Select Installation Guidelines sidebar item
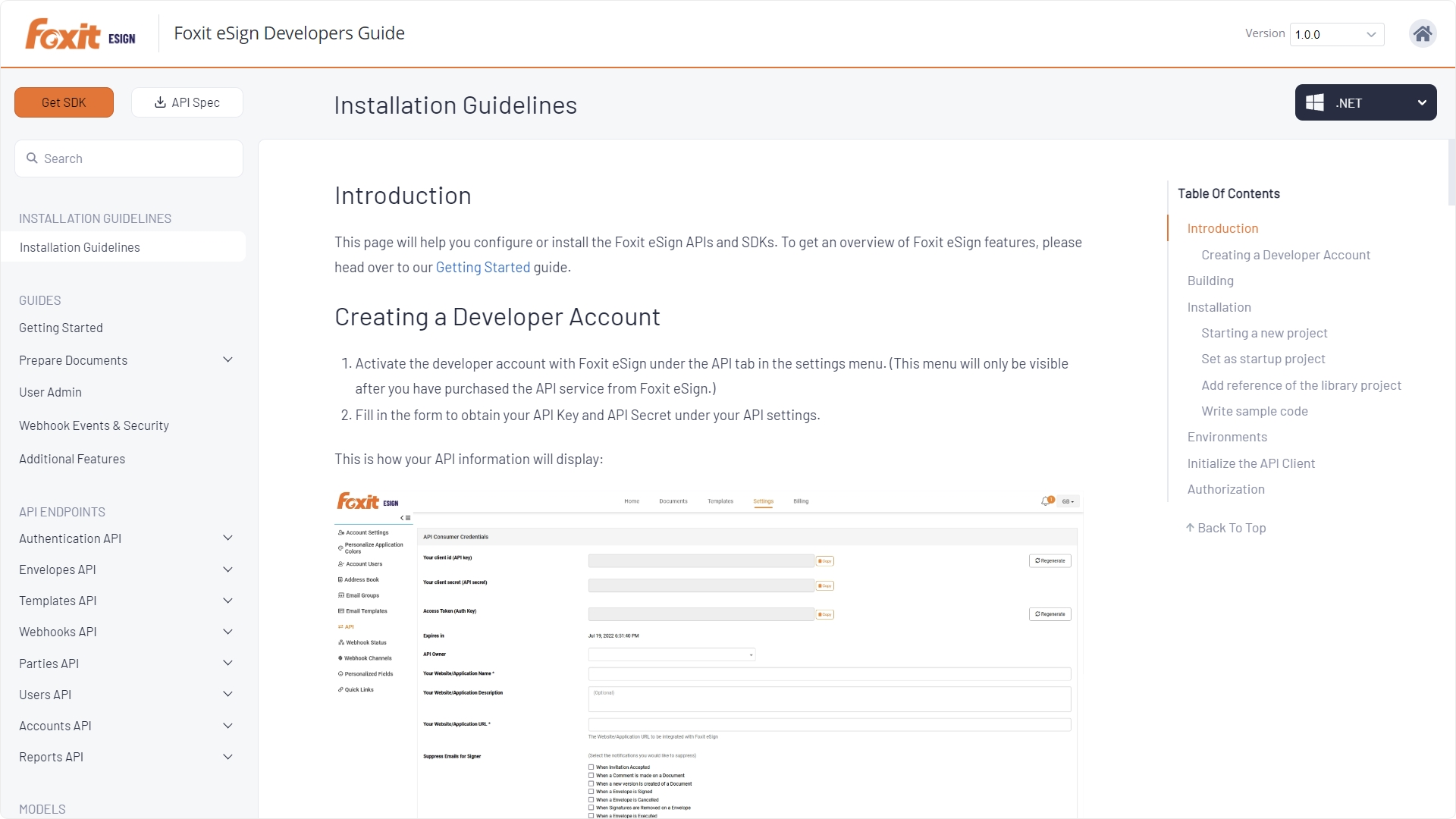The image size is (1456, 819). (123, 247)
